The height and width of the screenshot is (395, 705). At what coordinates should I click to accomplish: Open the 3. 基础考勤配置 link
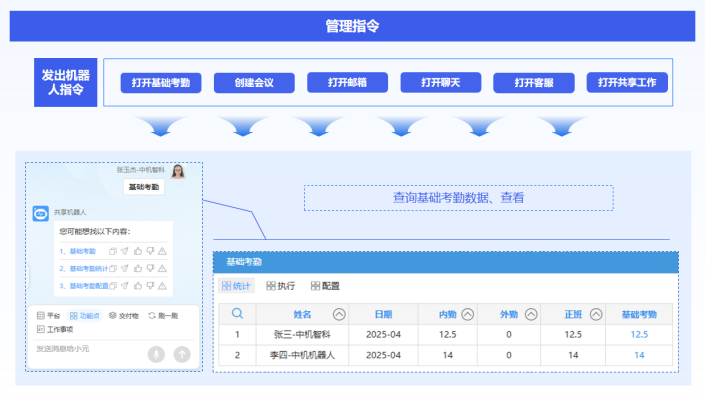[84, 286]
